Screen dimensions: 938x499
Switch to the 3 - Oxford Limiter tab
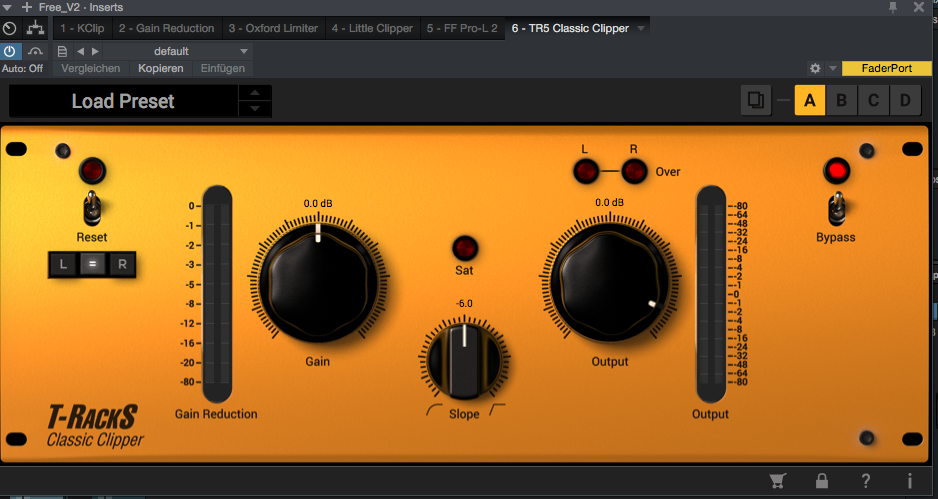click(x=273, y=28)
